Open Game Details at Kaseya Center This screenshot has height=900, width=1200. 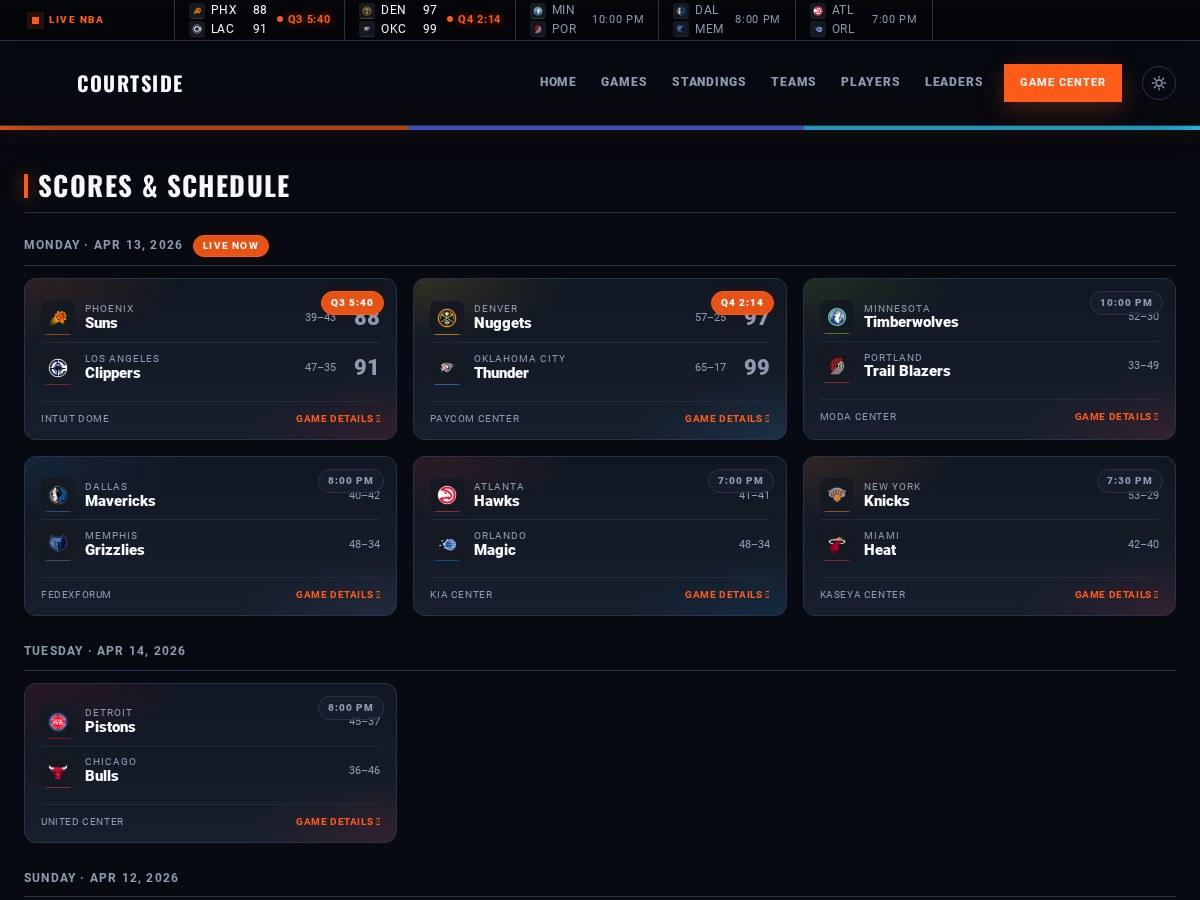(x=1117, y=595)
